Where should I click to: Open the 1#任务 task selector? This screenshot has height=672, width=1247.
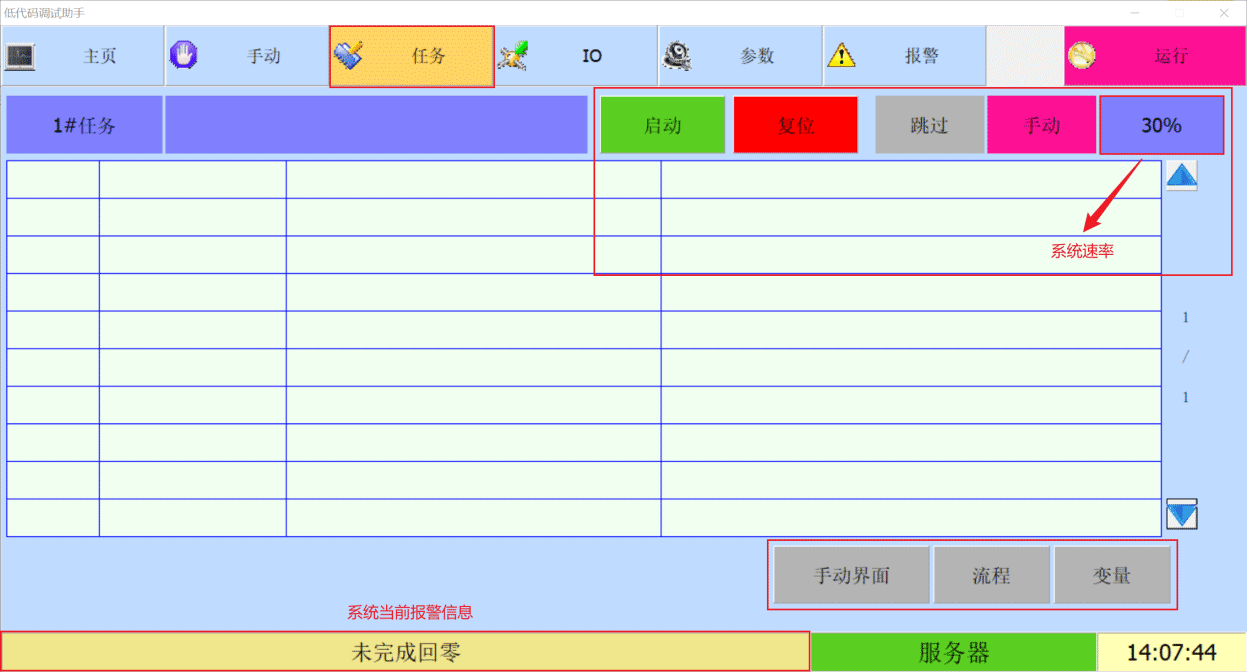(x=84, y=126)
